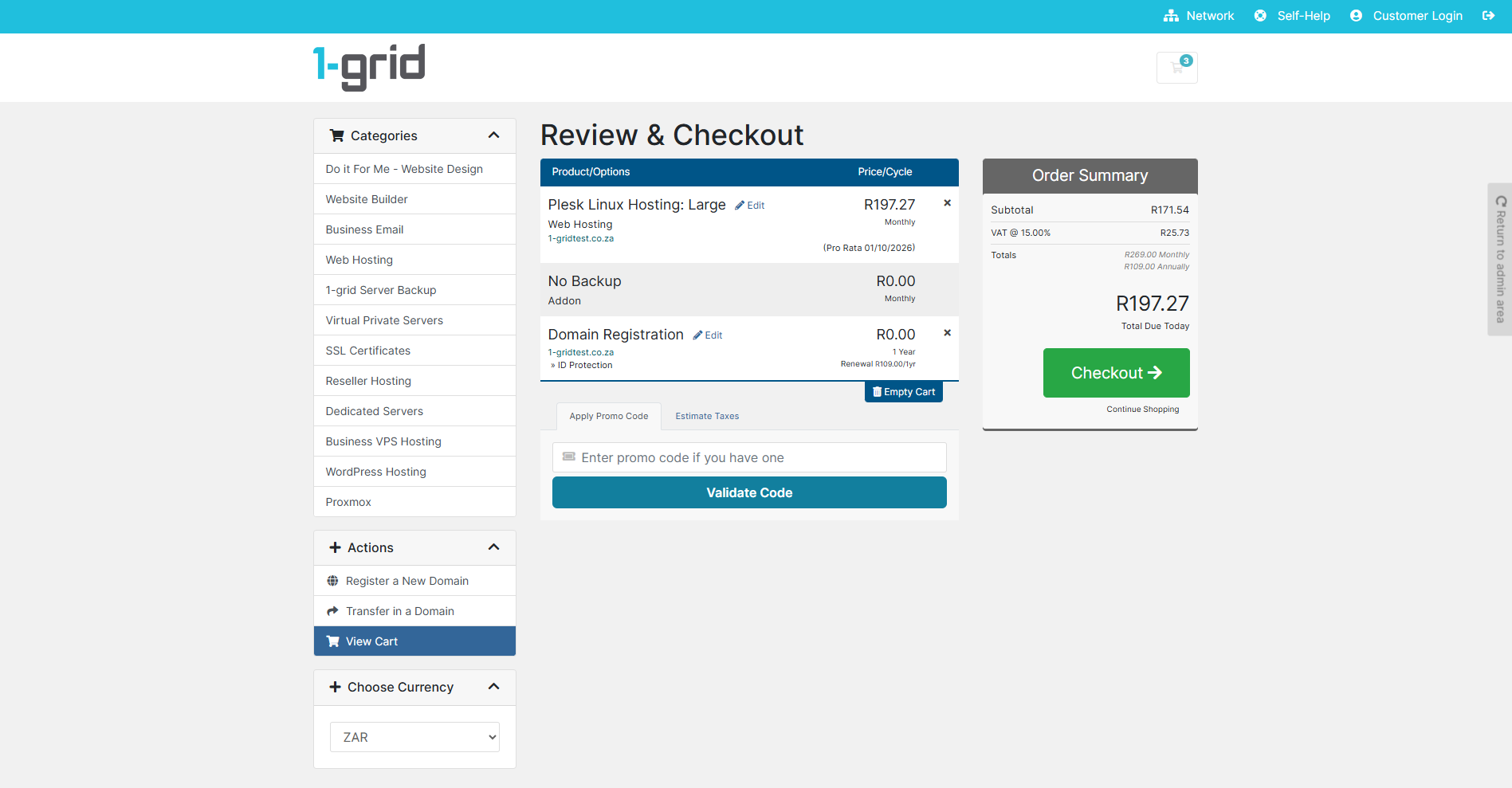
Task: Click the 1-gridtest.co.za text under Web Hosting
Action: (x=580, y=239)
